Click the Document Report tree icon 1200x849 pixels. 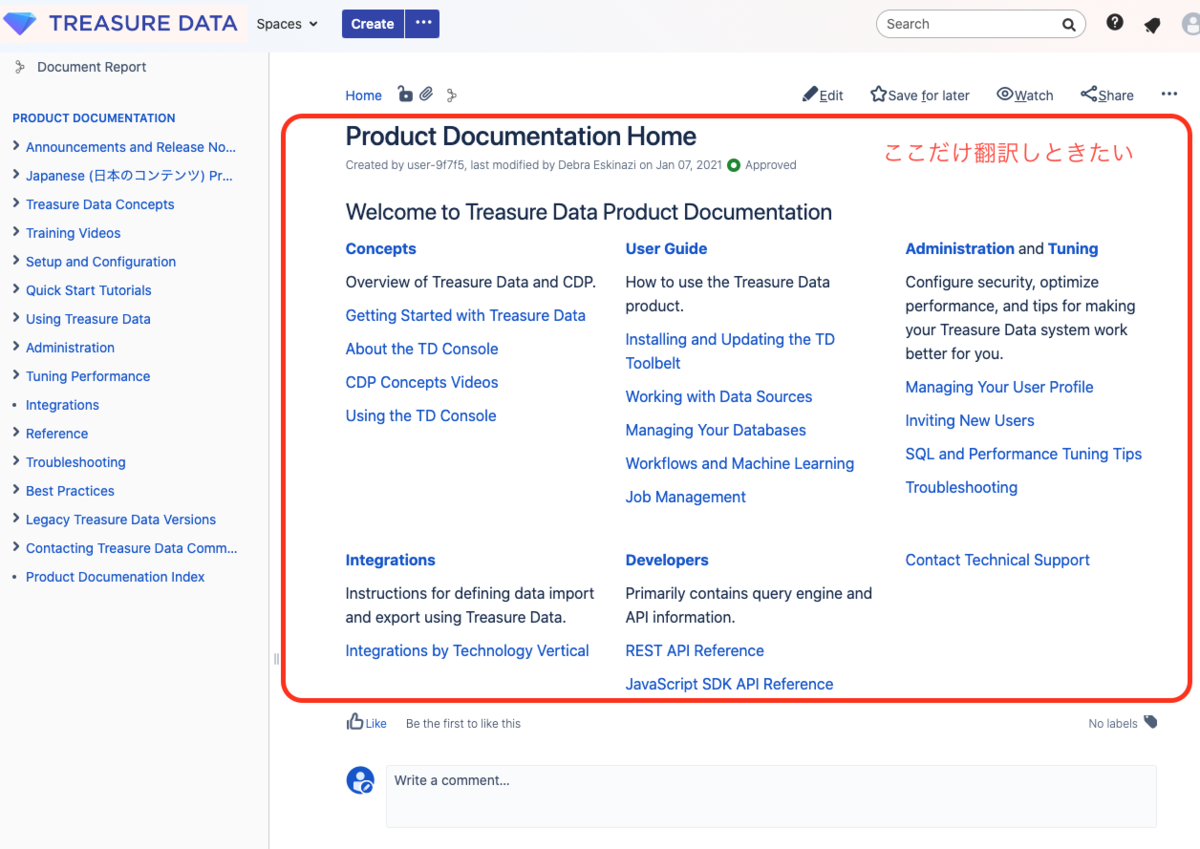pos(19,67)
